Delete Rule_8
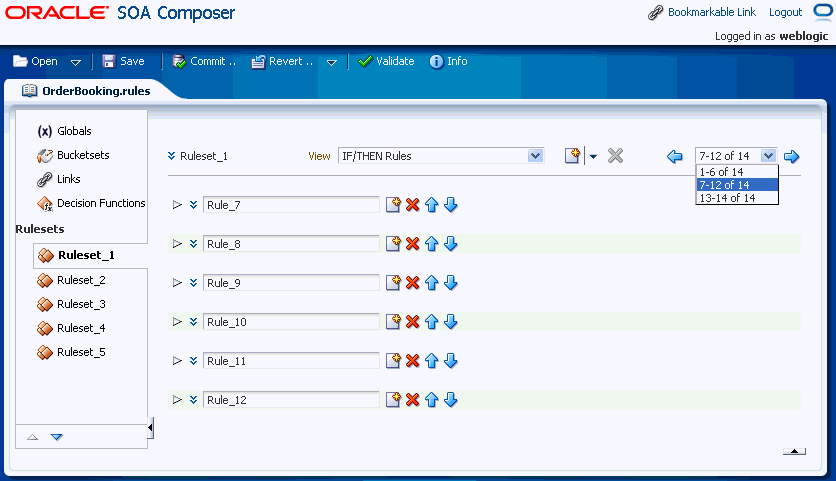 [x=413, y=244]
